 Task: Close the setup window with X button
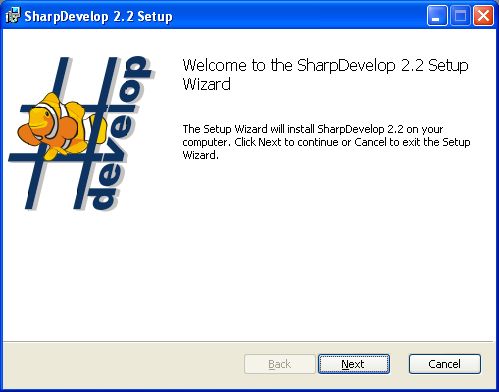(483, 16)
